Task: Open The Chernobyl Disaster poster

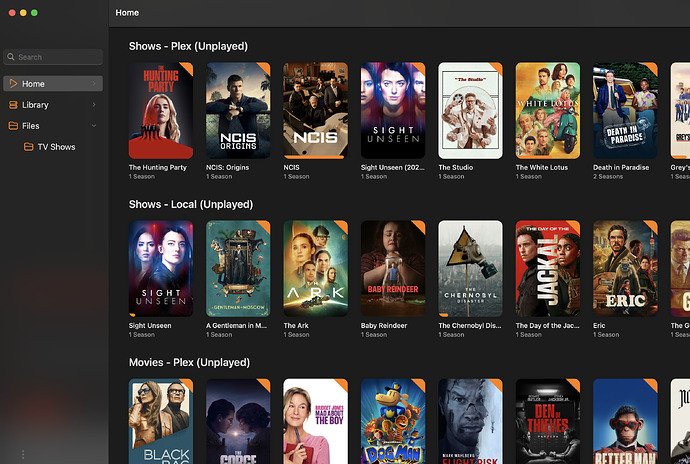Action: pyautogui.click(x=470, y=269)
